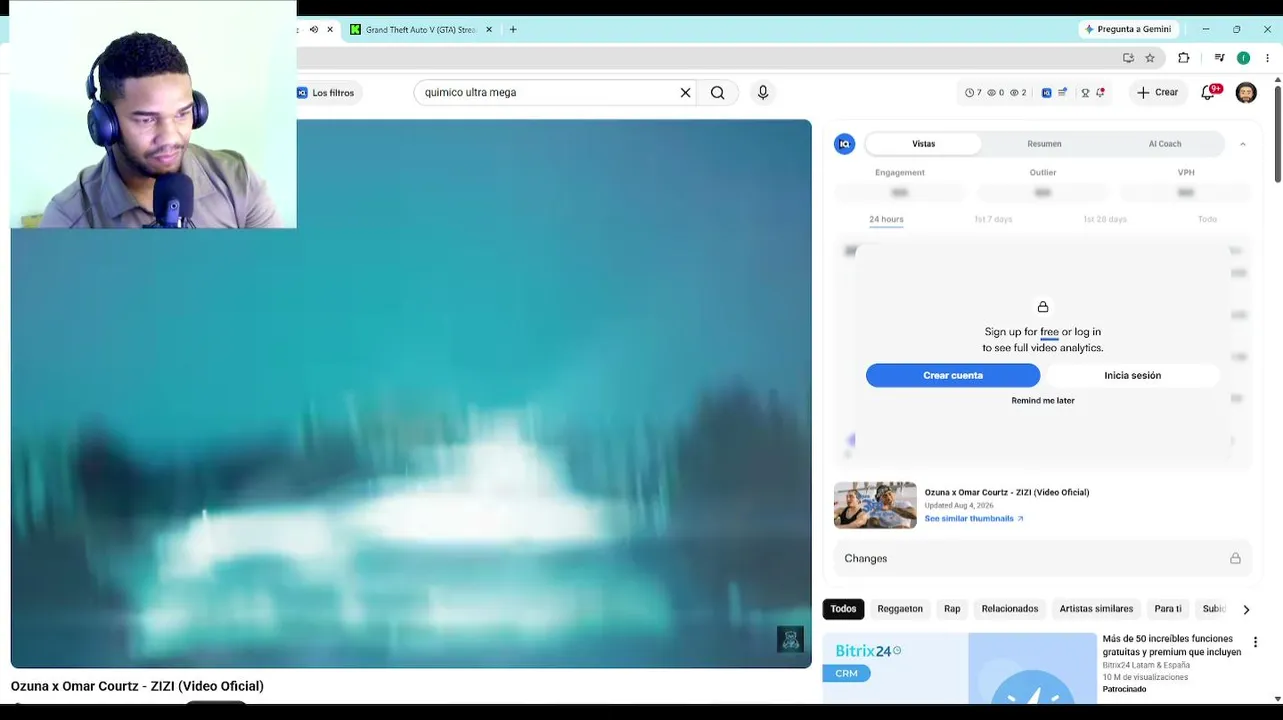Select the 1st 7 days time range
This screenshot has width=1283, height=720.
(993, 219)
